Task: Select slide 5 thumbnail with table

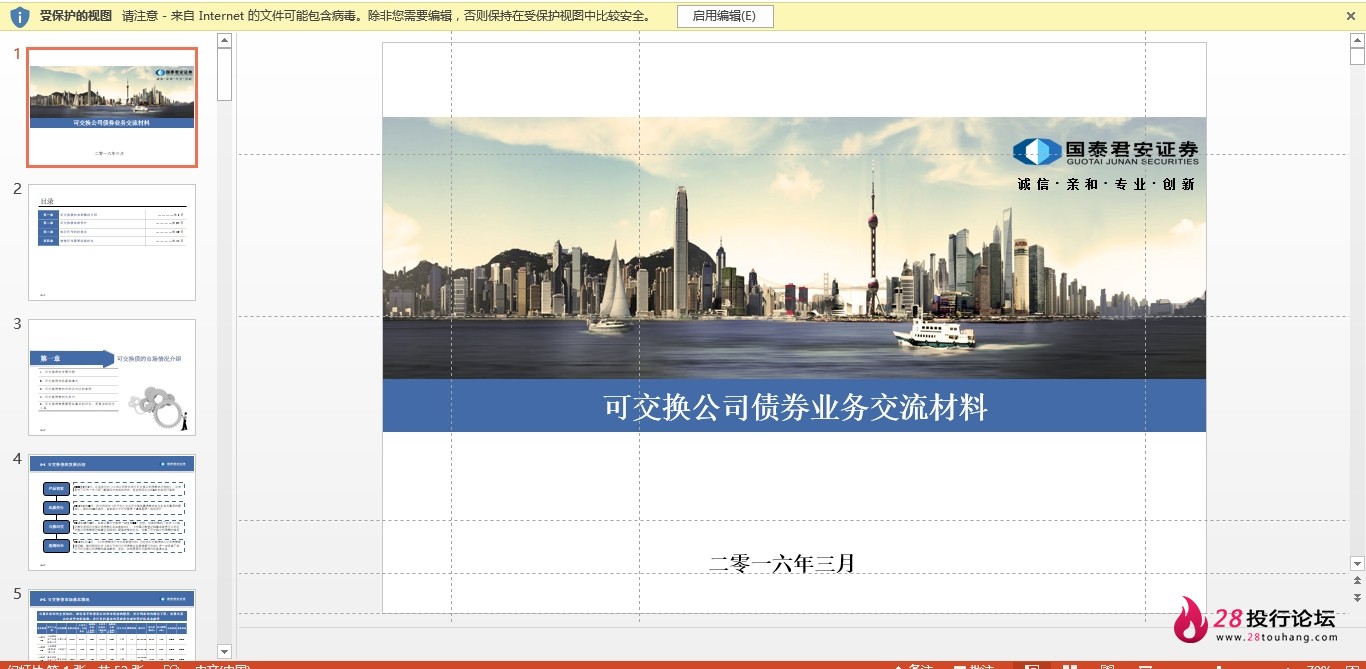Action: [x=112, y=624]
